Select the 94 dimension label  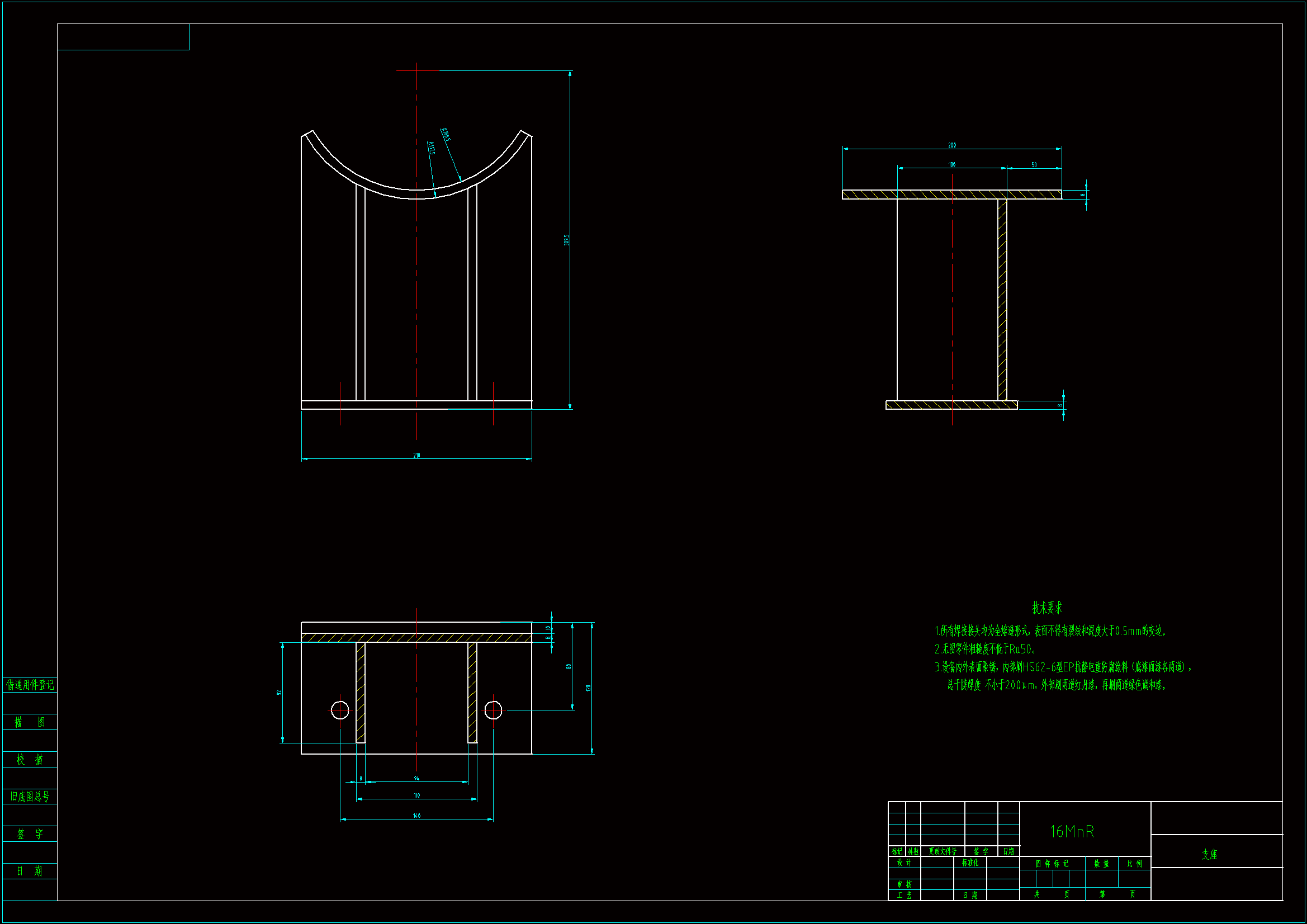point(416,778)
